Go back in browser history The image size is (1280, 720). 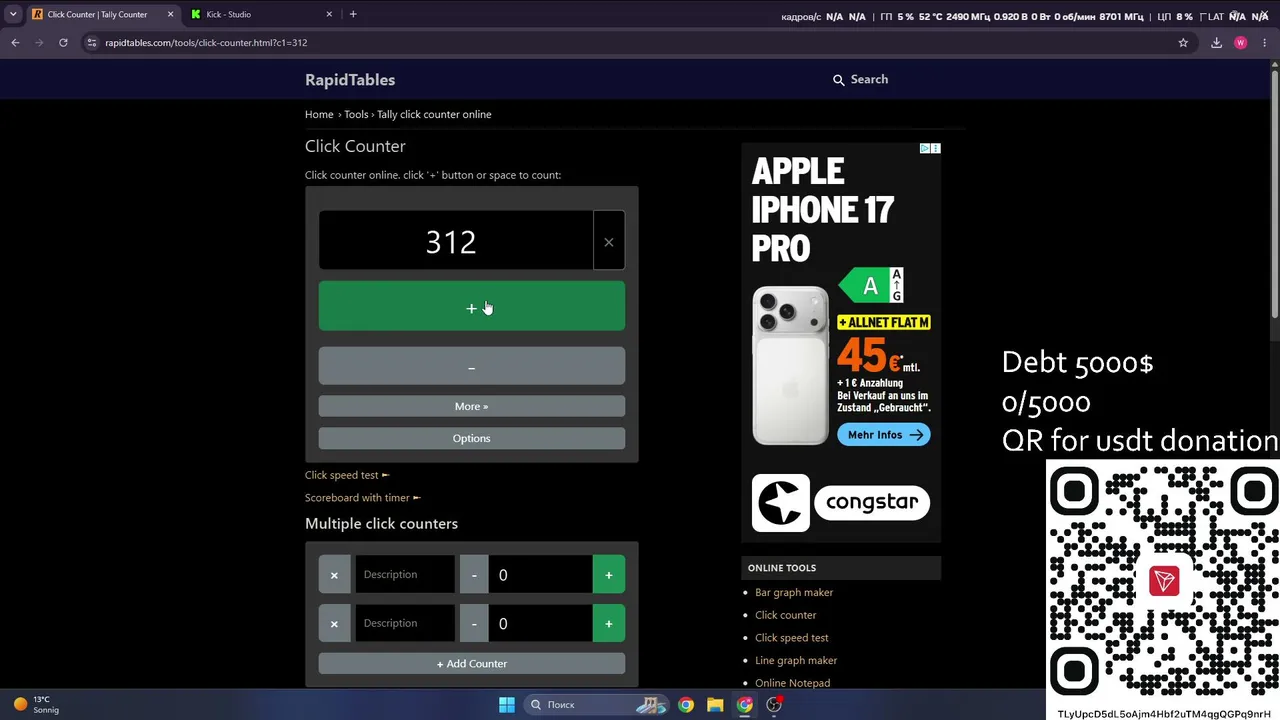click(x=15, y=43)
